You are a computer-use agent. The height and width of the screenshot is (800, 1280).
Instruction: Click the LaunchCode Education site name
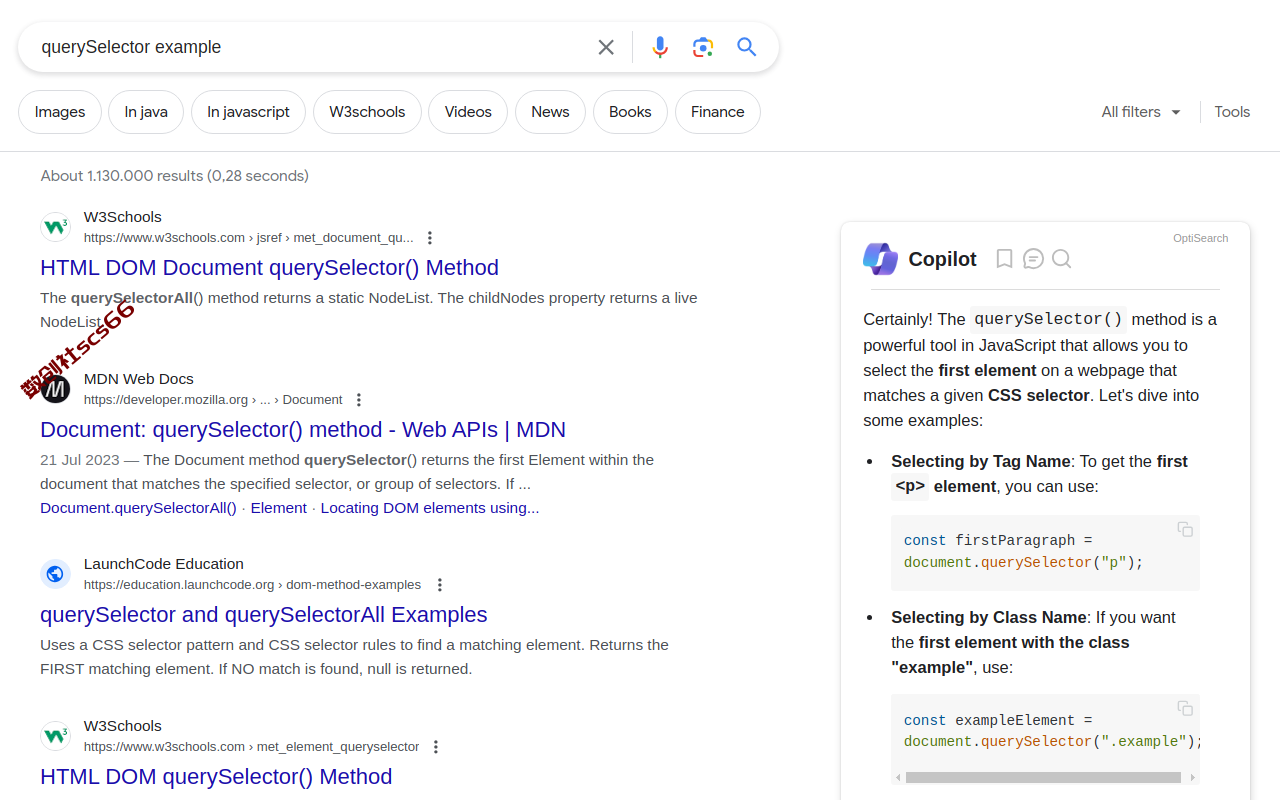pyautogui.click(x=164, y=564)
